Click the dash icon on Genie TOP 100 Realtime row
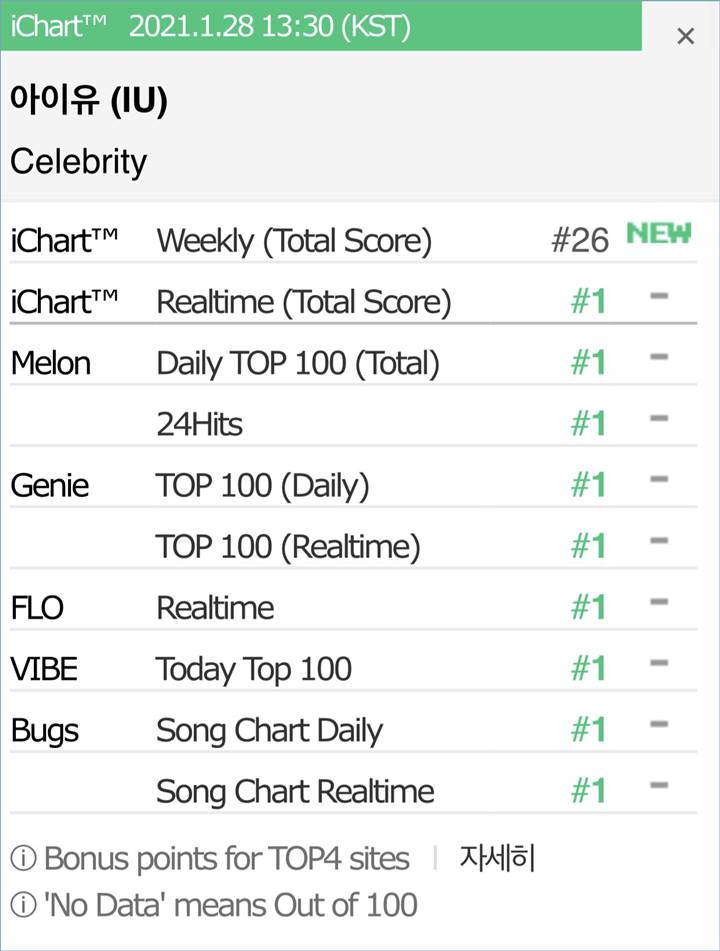This screenshot has width=720, height=951. (657, 540)
